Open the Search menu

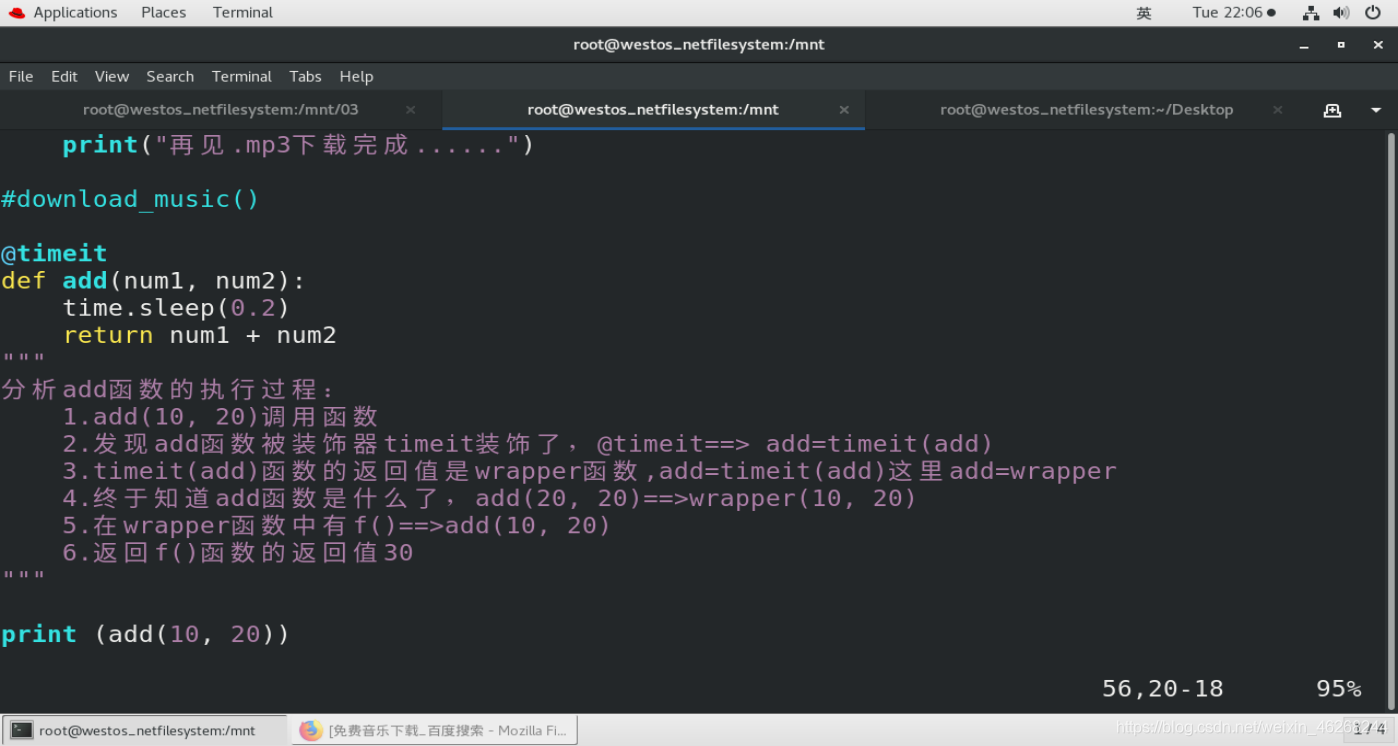tap(170, 76)
